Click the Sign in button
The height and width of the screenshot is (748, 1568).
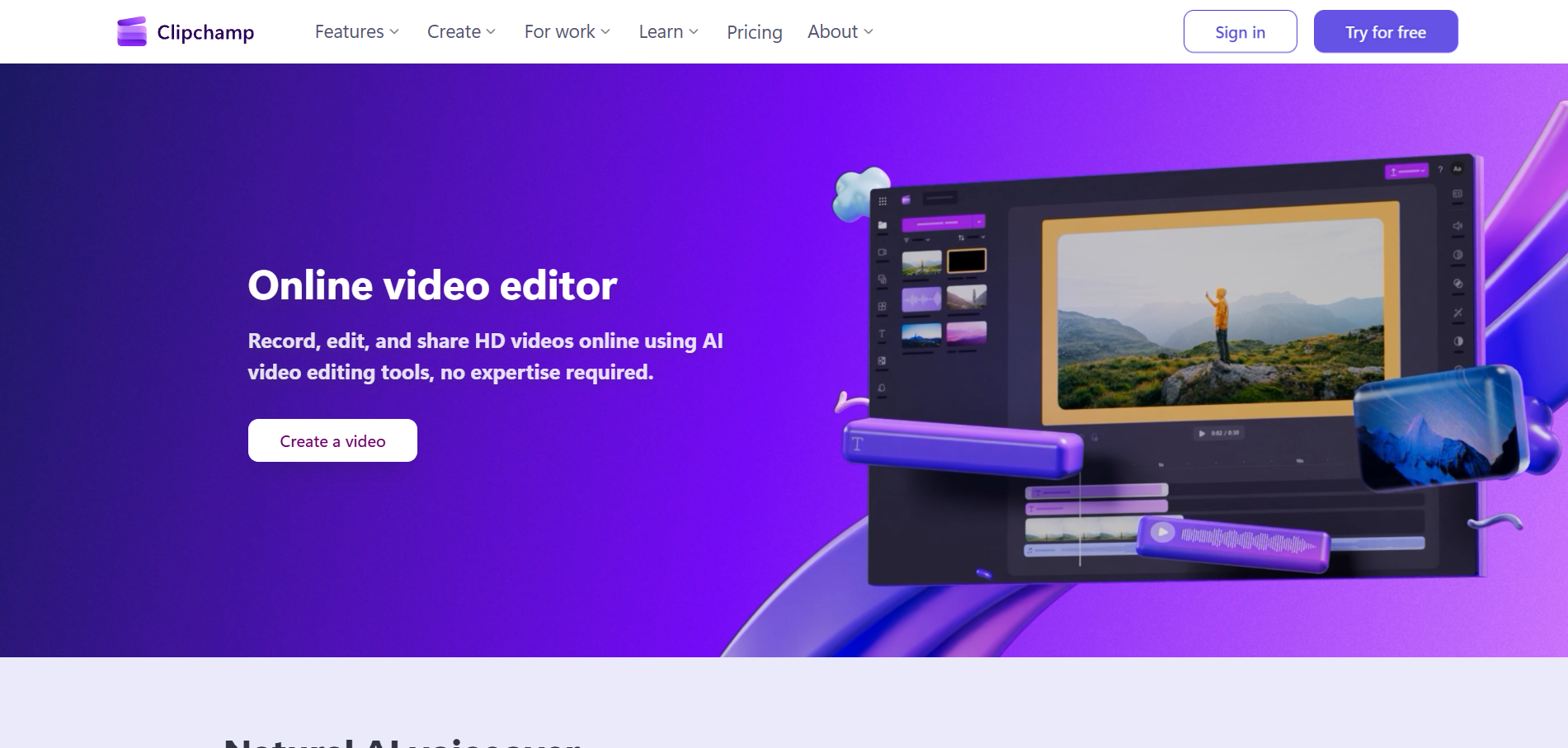(1240, 31)
